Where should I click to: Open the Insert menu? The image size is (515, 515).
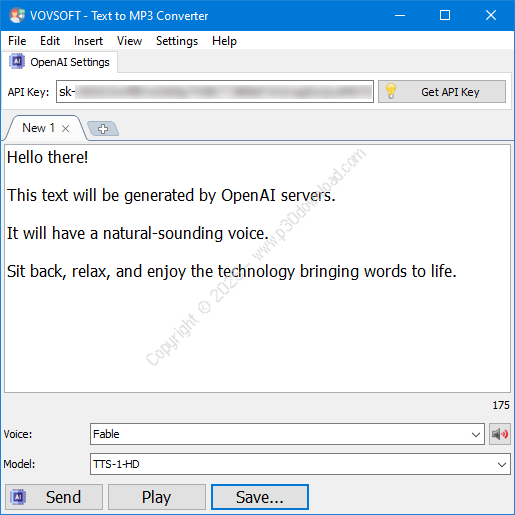[x=88, y=41]
